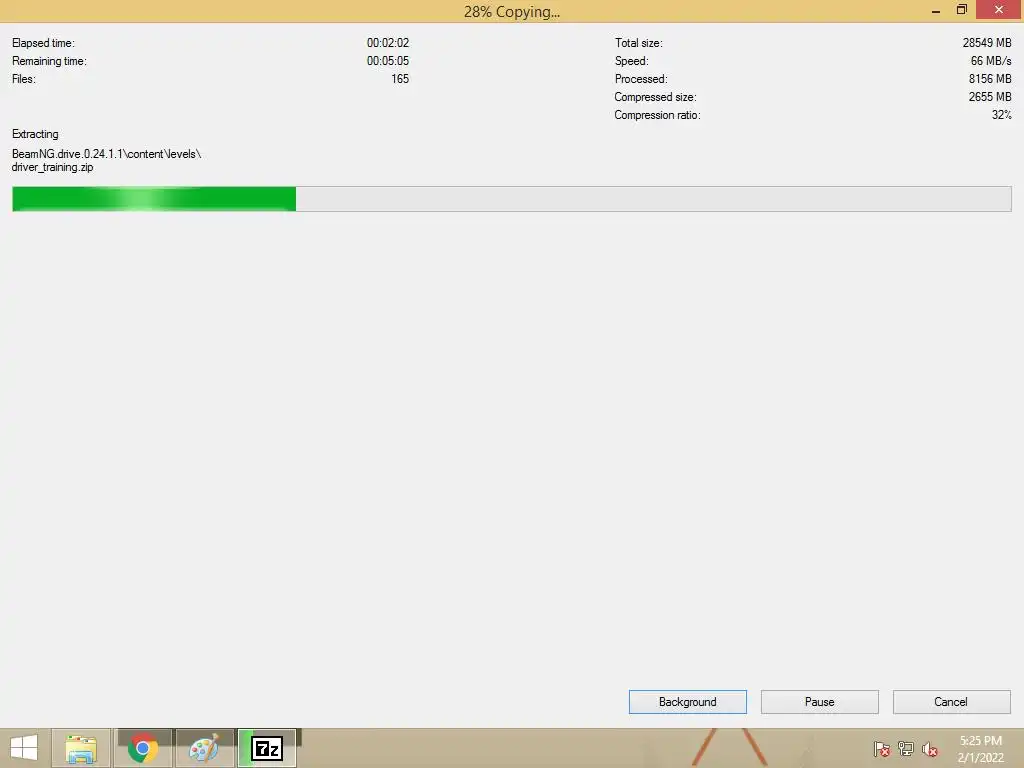Open the clock showing 5:25 PM
1024x768 pixels.
[x=981, y=741]
